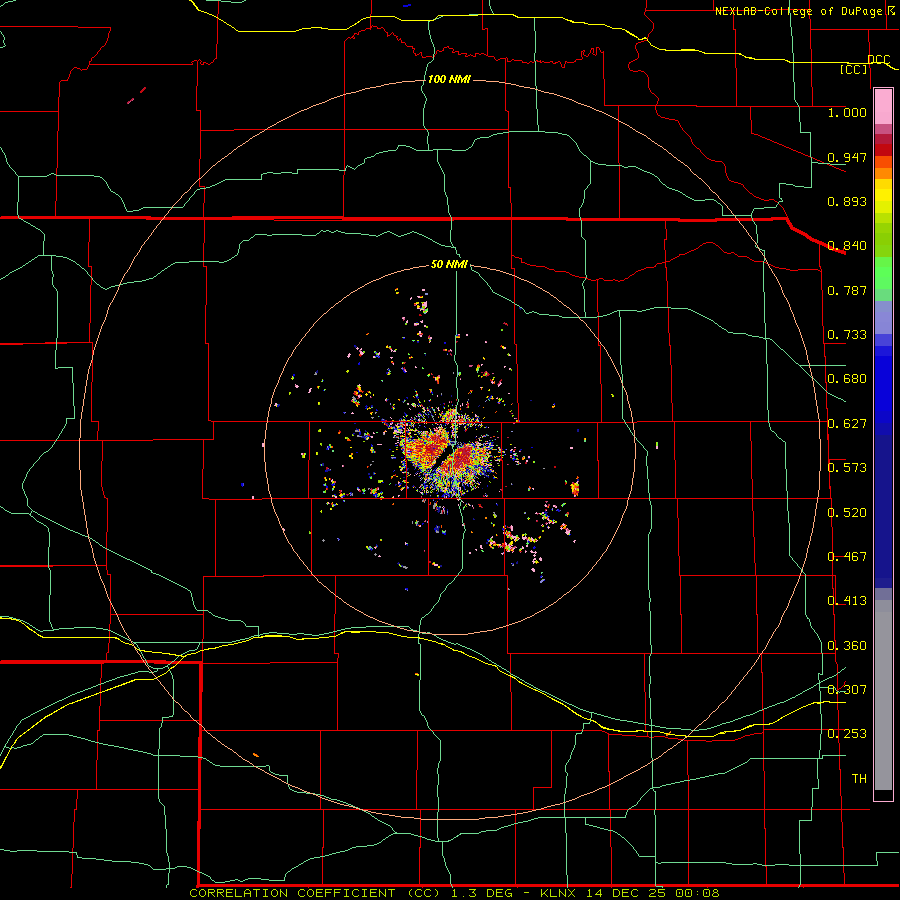This screenshot has width=900, height=900.
Task: Click the 0.627 legend value
Action: [847, 424]
